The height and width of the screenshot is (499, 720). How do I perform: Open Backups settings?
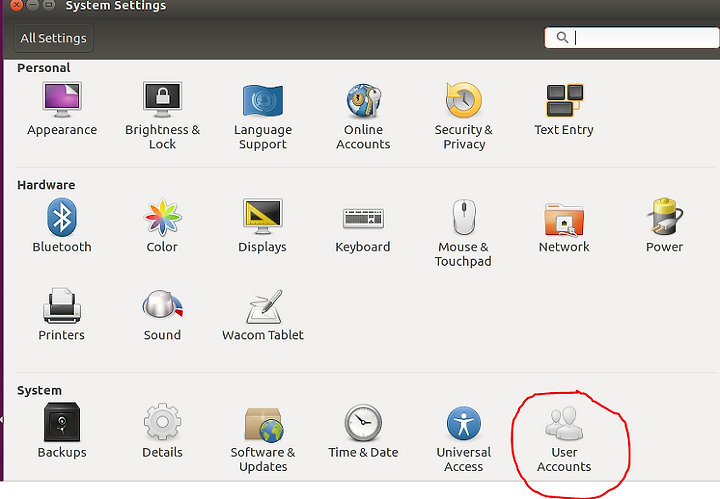click(62, 431)
